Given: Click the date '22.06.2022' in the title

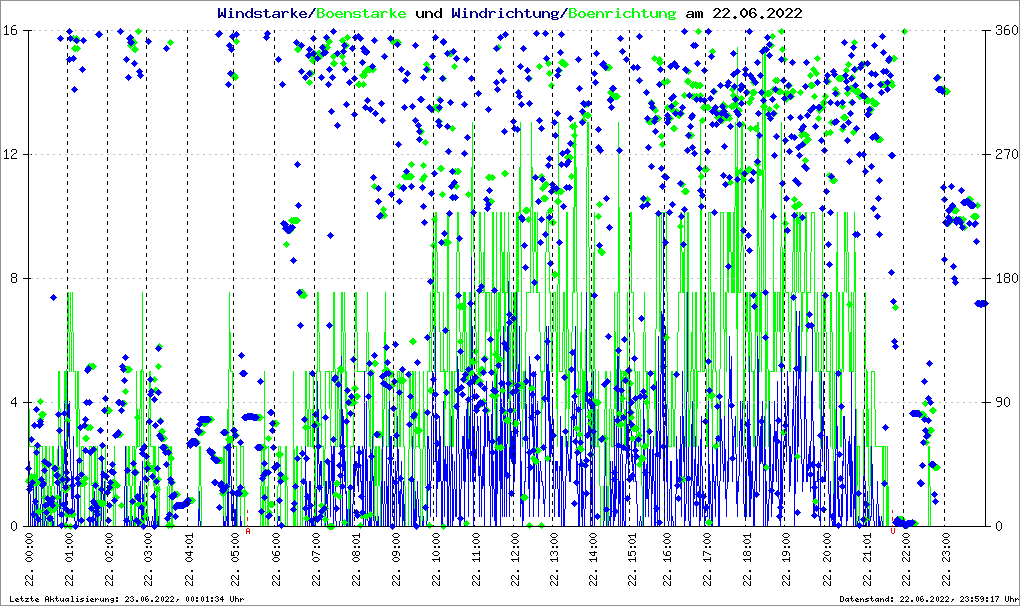Looking at the screenshot, I should pos(757,13).
